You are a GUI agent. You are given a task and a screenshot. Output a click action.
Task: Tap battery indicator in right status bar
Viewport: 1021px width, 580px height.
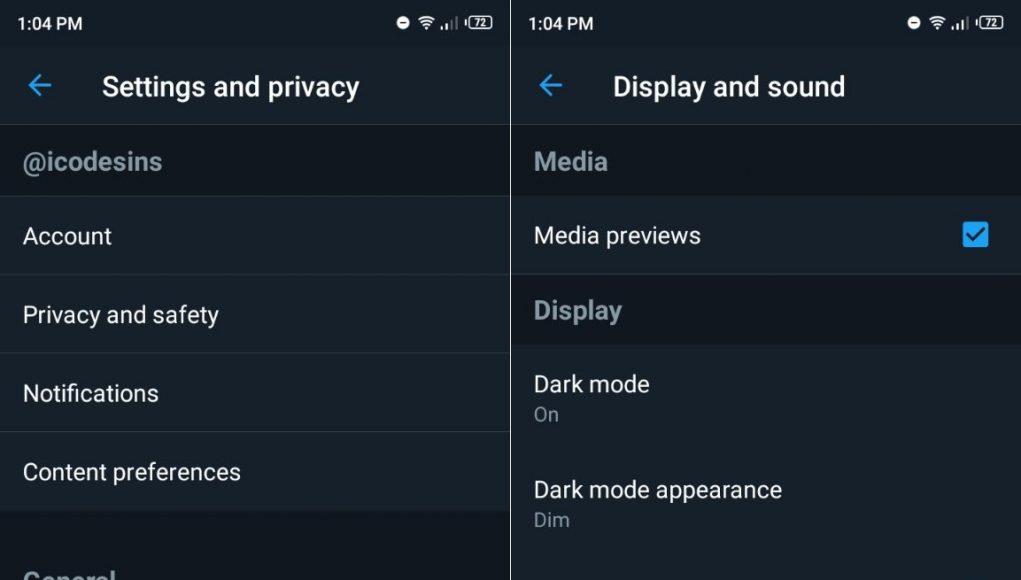point(990,23)
